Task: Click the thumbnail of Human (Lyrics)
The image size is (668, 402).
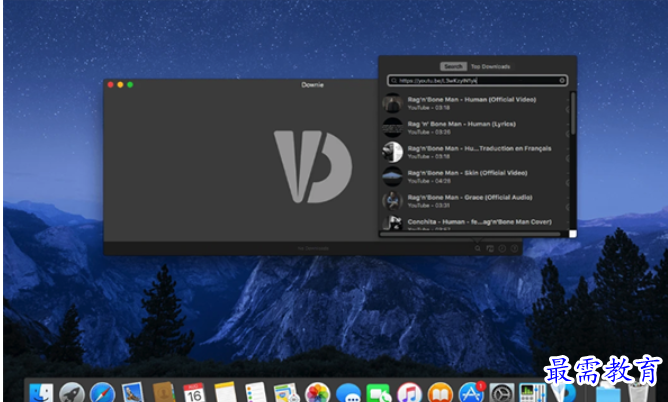Action: click(x=392, y=128)
